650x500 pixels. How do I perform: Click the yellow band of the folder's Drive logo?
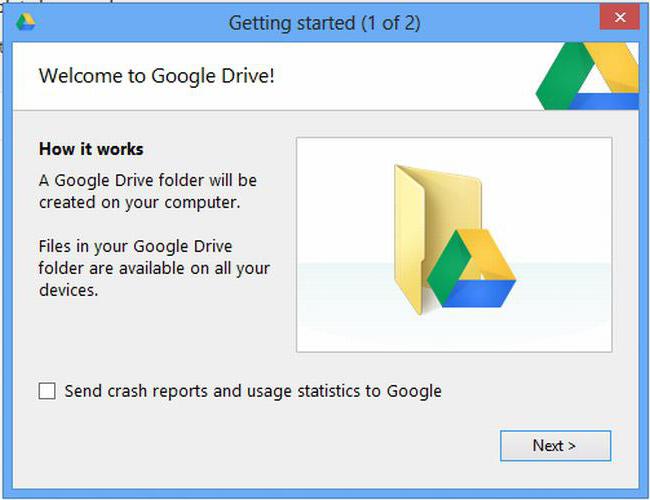(x=489, y=253)
